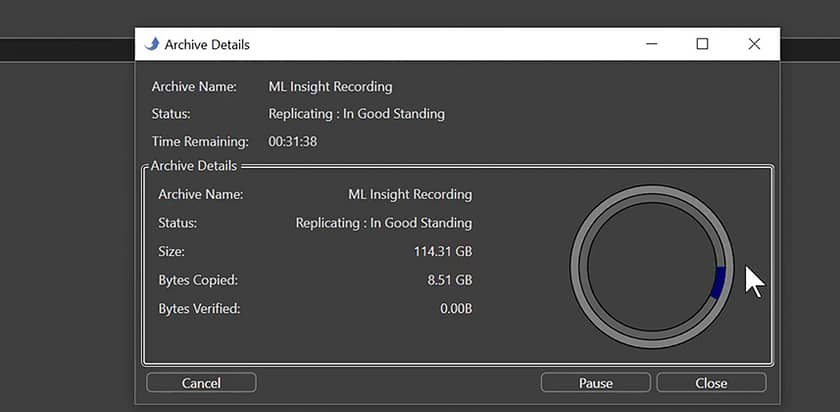Click the blue progress segment on the ring
This screenshot has height=412, width=840.
(x=718, y=282)
